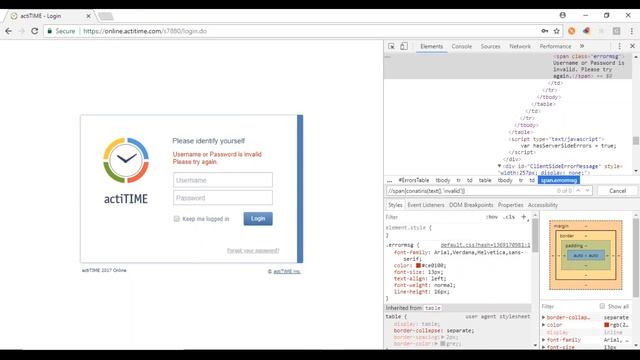Click the grey border-color swatch
Viewport: 640px width, 360px height.
point(442,344)
